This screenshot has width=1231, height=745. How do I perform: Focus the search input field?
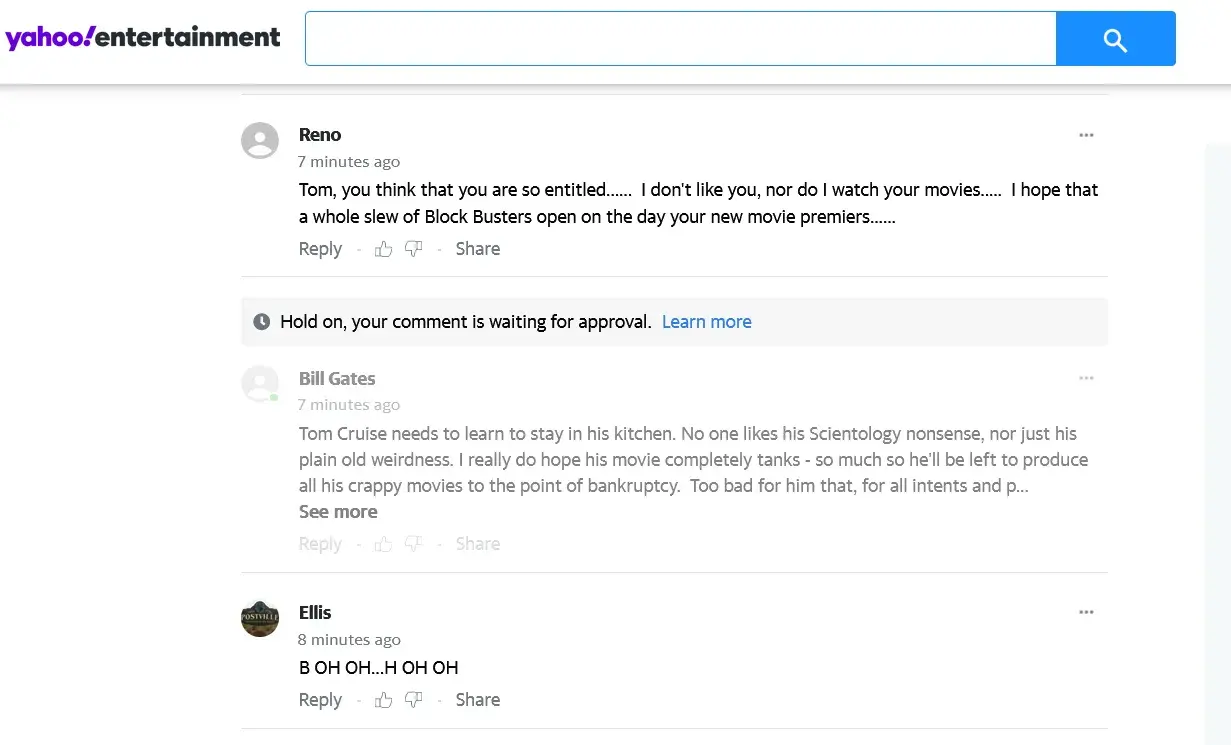point(680,39)
